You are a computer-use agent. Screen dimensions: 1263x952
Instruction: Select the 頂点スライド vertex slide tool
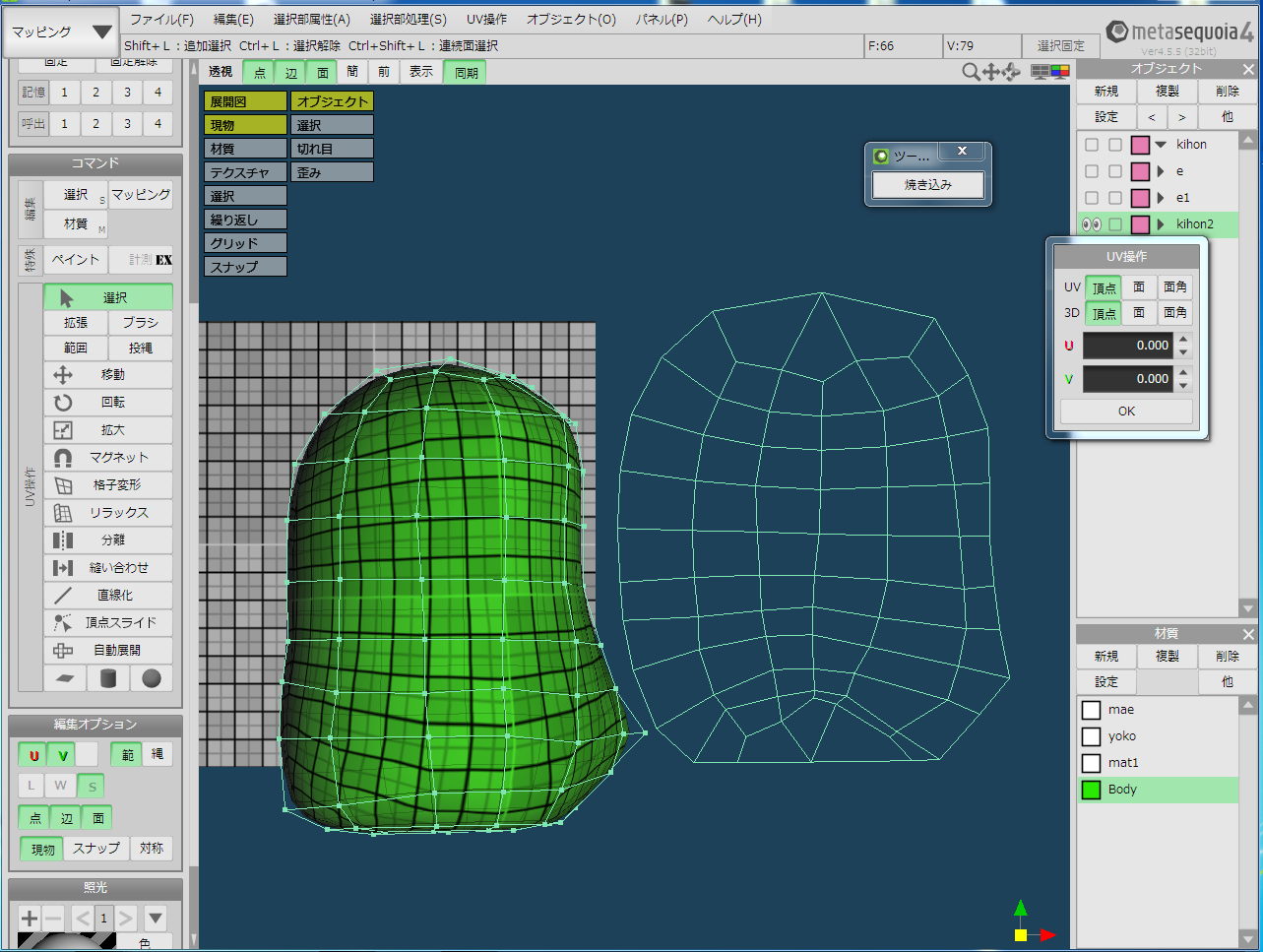[108, 623]
